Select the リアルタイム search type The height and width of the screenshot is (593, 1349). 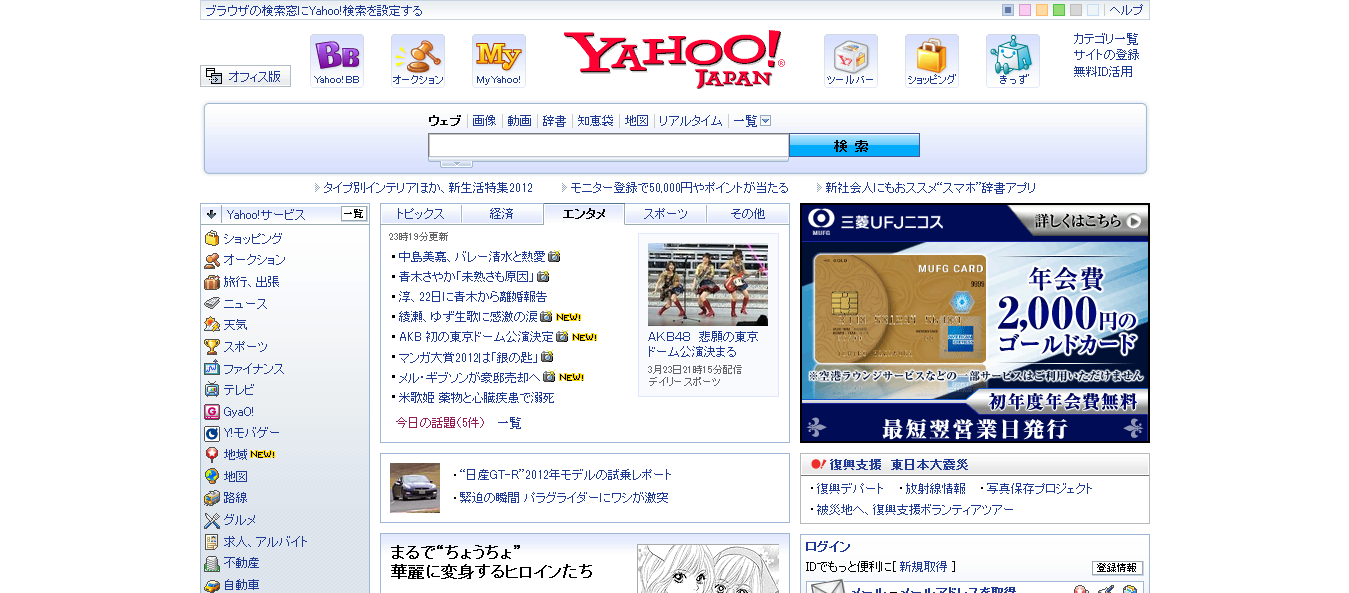point(690,121)
